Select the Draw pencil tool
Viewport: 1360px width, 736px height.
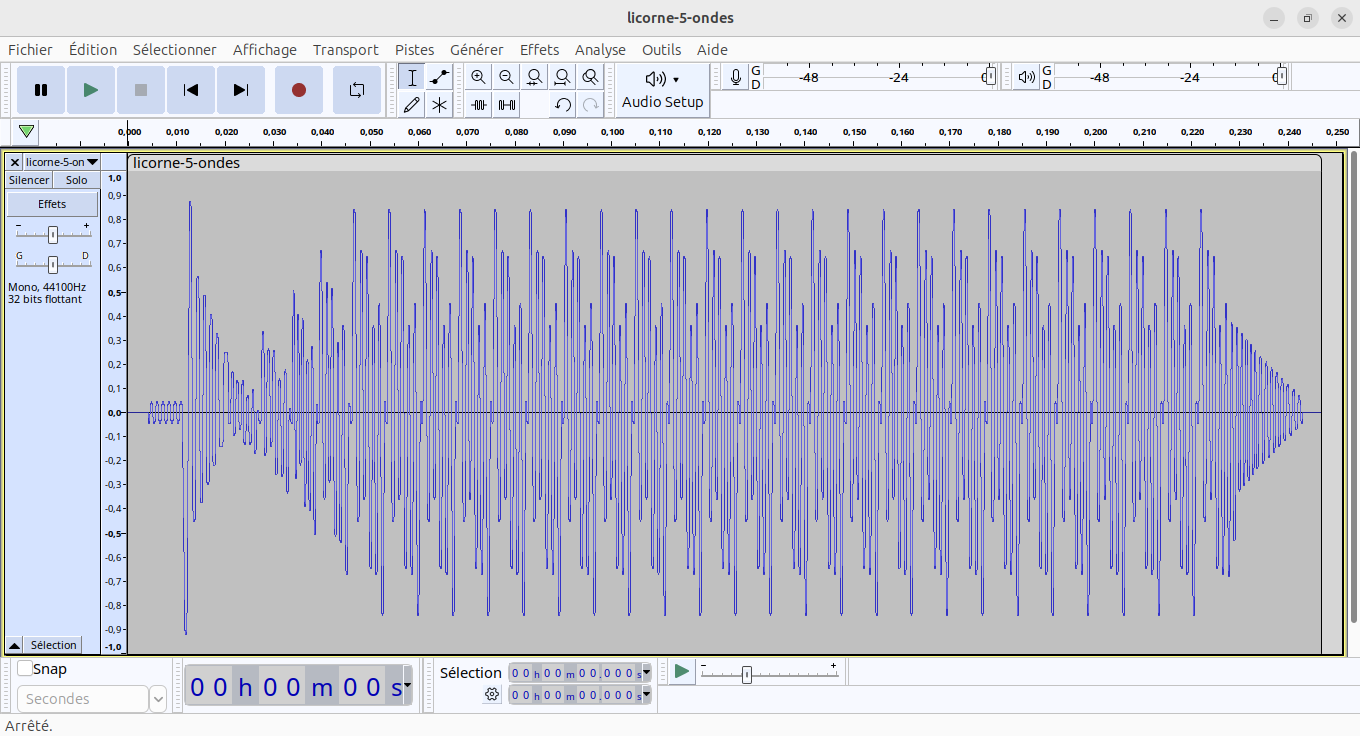point(411,104)
